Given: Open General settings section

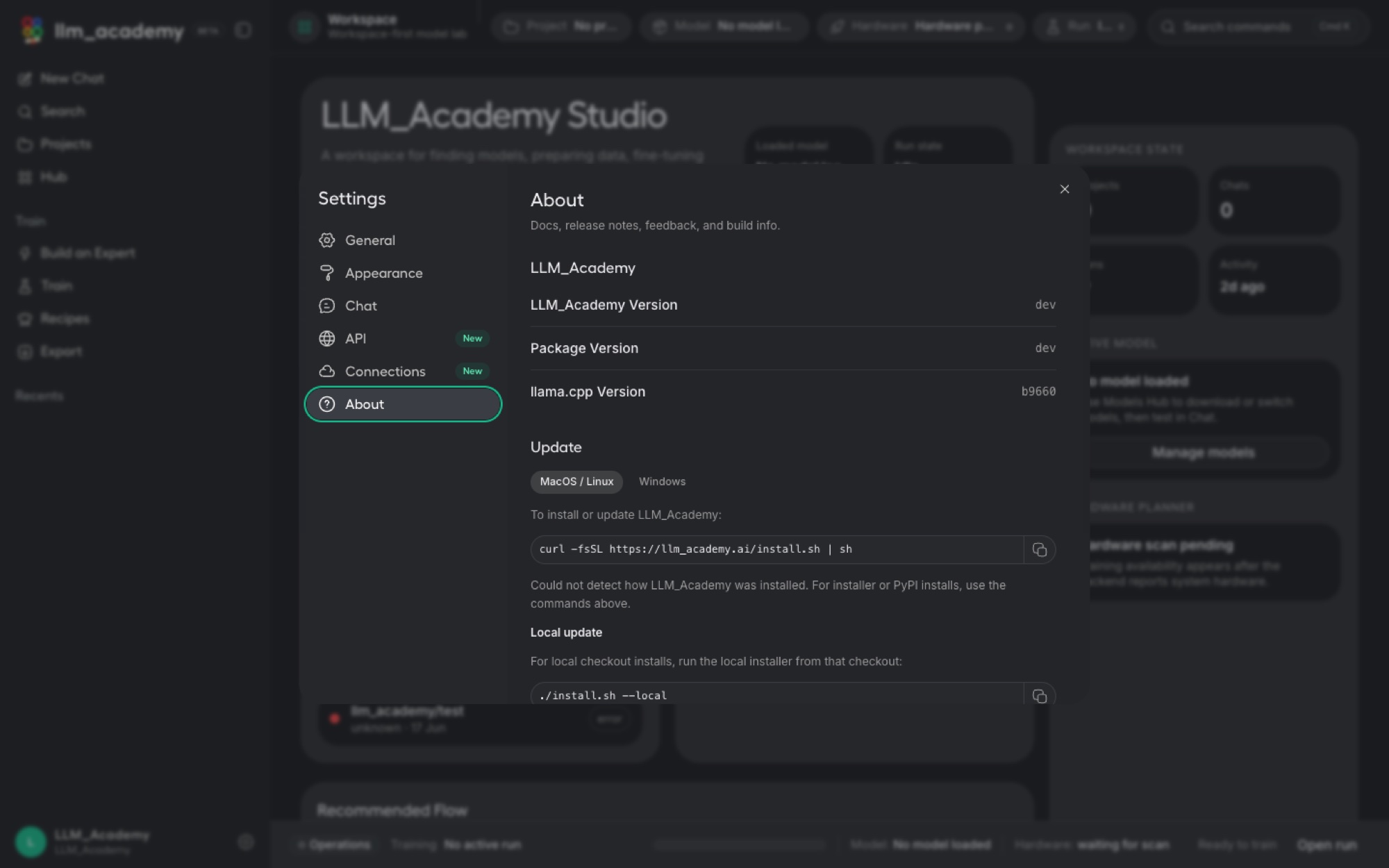Looking at the screenshot, I should coord(403,240).
